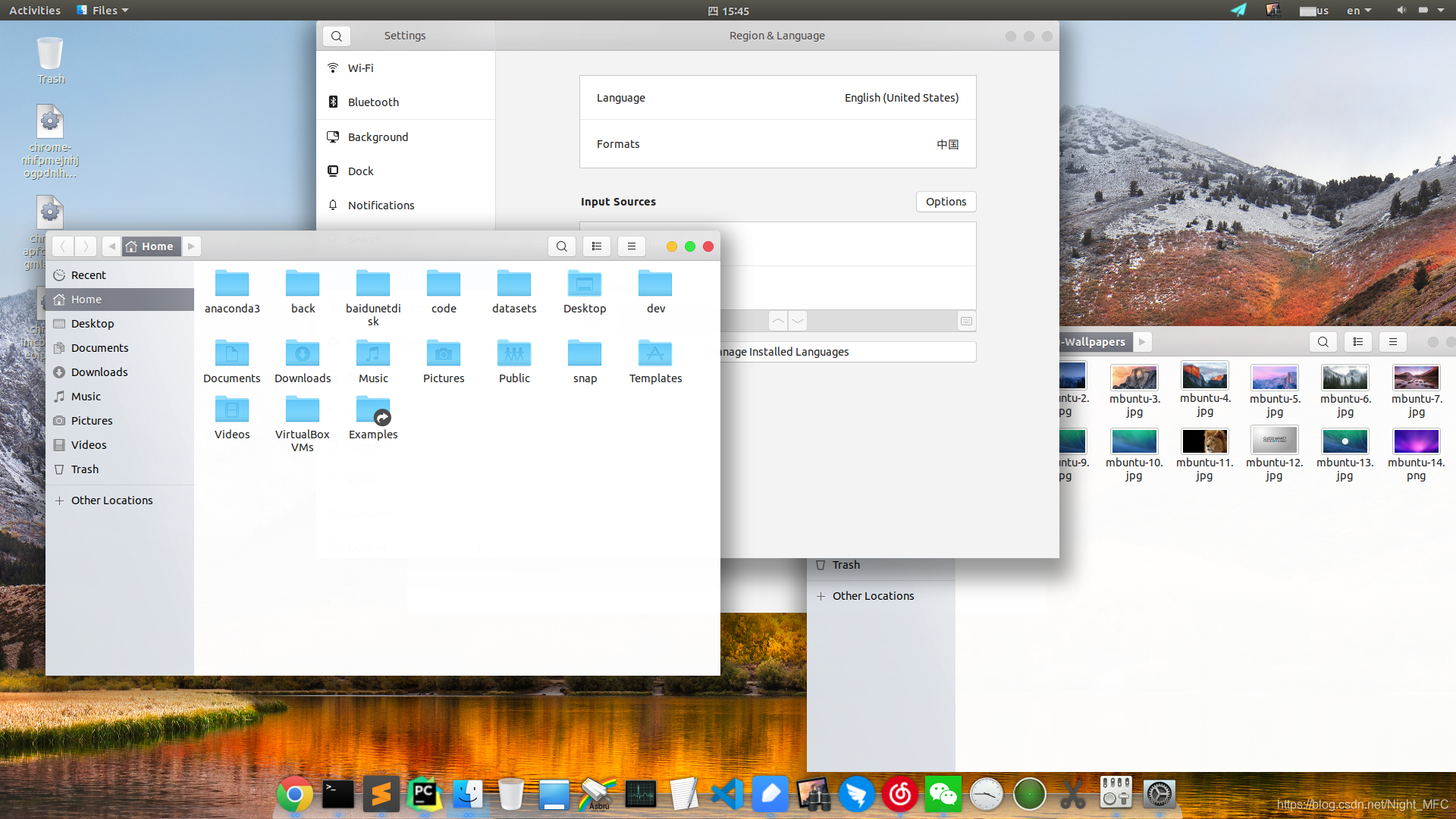1456x819 pixels.
Task: Select Bluetooth in Settings sidebar
Action: [373, 102]
